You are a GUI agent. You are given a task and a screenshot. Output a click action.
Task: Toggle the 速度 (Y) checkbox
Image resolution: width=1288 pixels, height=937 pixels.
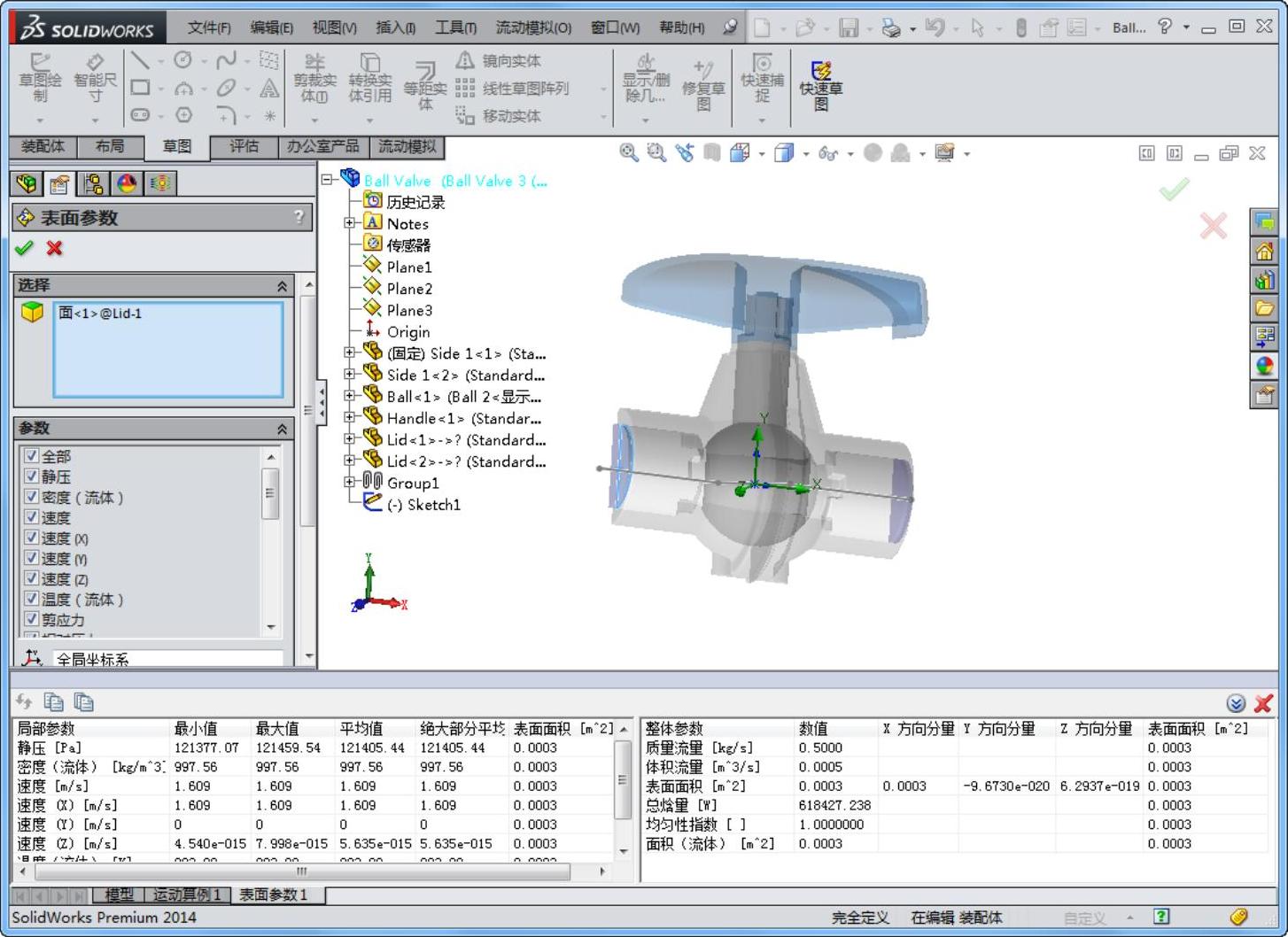point(31,557)
